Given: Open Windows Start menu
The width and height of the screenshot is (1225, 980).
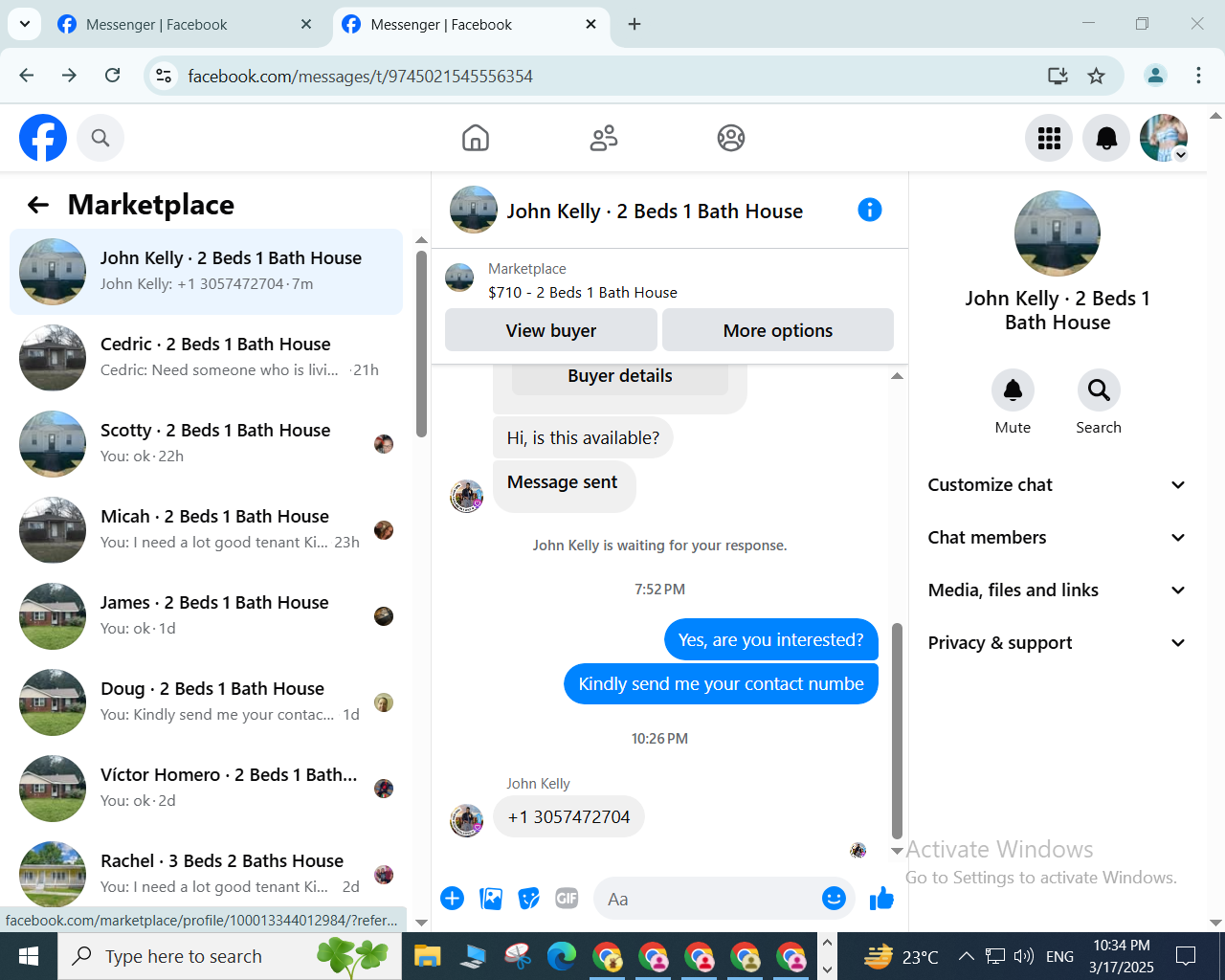Looking at the screenshot, I should pyautogui.click(x=29, y=956).
